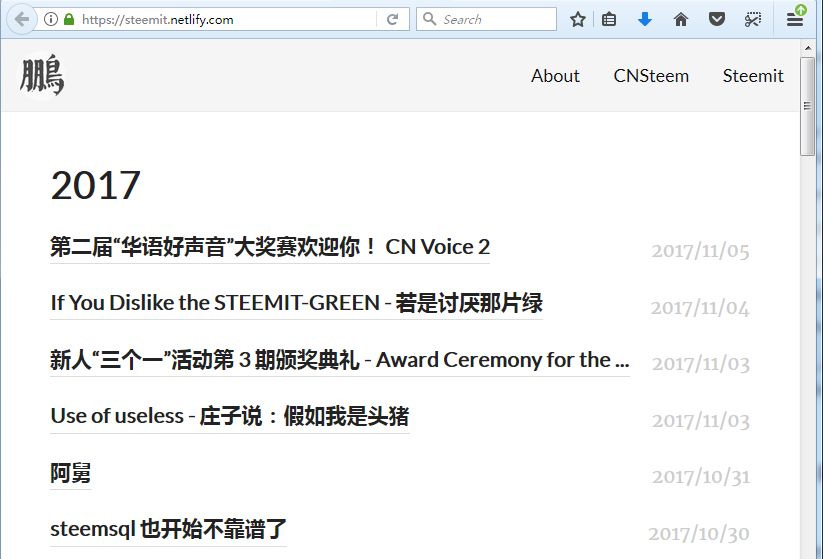
Task: Go to home page icon
Action: point(681,19)
